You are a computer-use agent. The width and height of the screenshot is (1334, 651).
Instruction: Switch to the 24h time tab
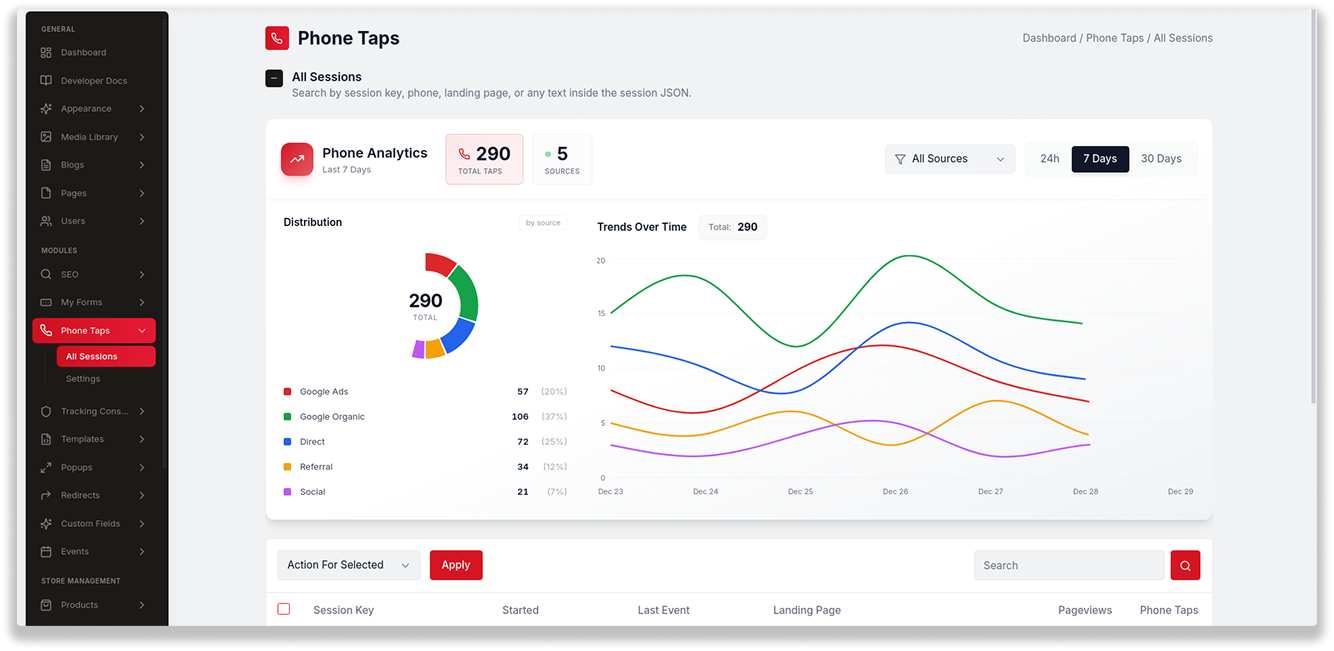click(x=1049, y=159)
